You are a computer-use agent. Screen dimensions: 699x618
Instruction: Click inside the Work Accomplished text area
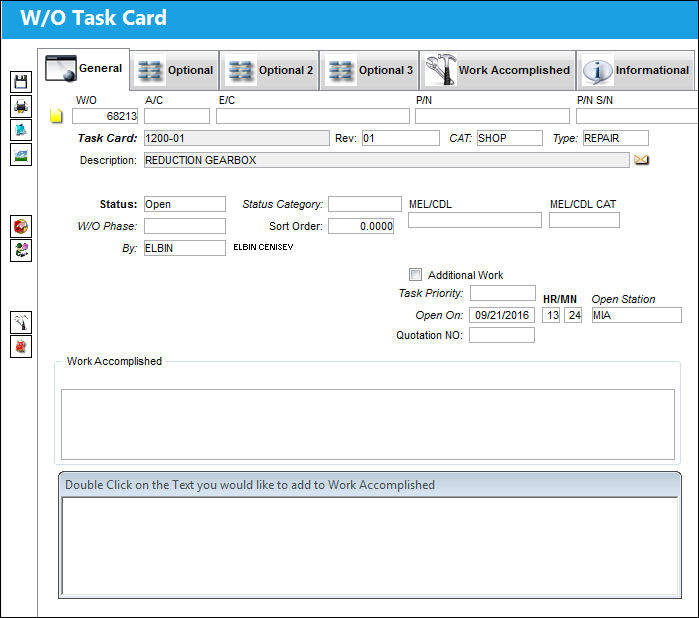point(368,424)
